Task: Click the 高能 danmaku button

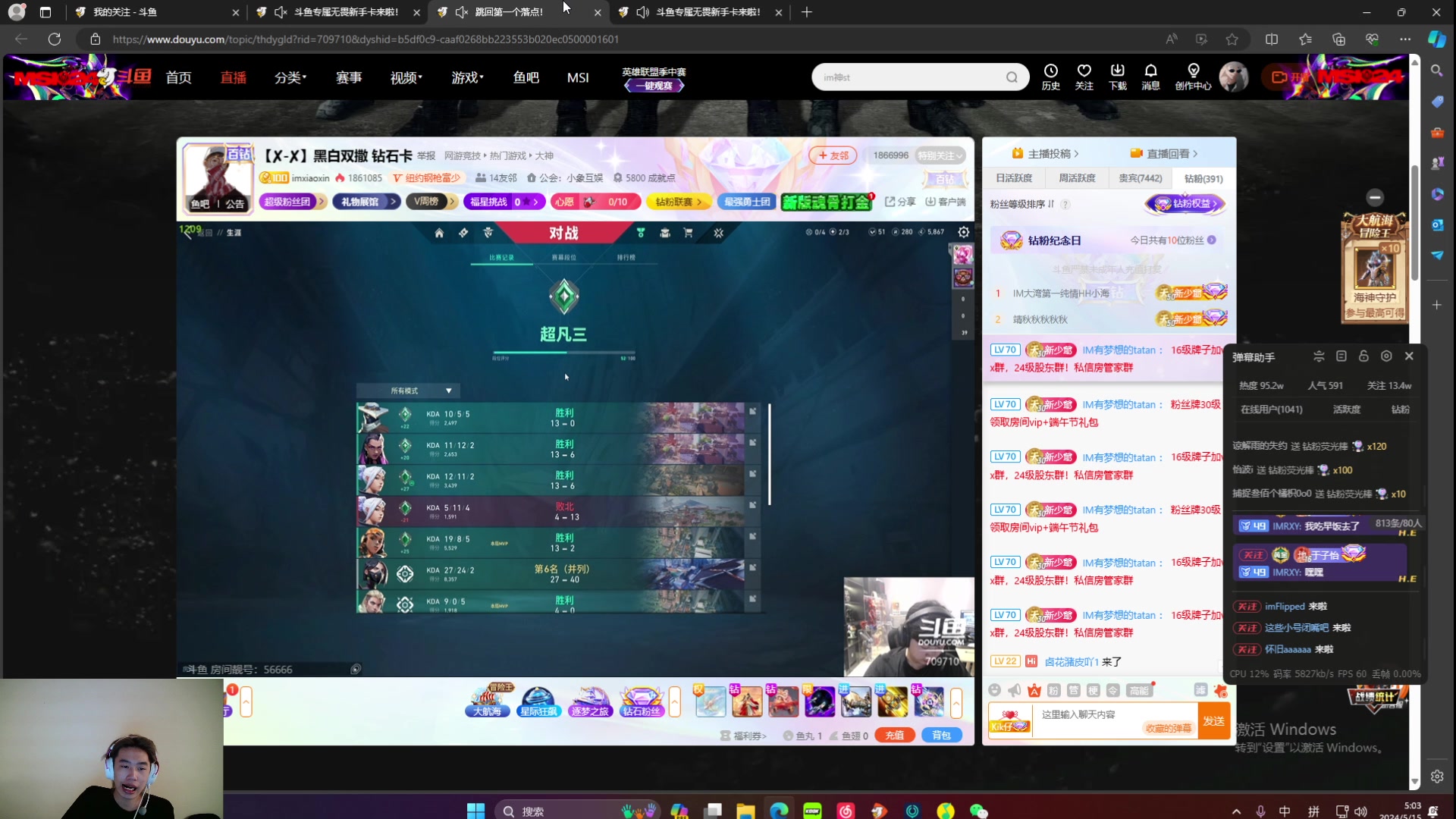Action: click(1139, 690)
